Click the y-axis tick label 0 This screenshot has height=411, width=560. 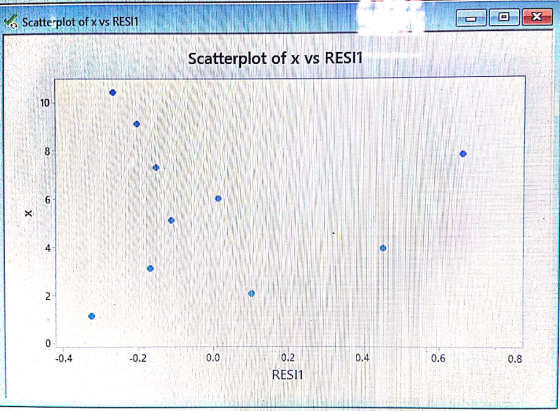pyautogui.click(x=48, y=344)
